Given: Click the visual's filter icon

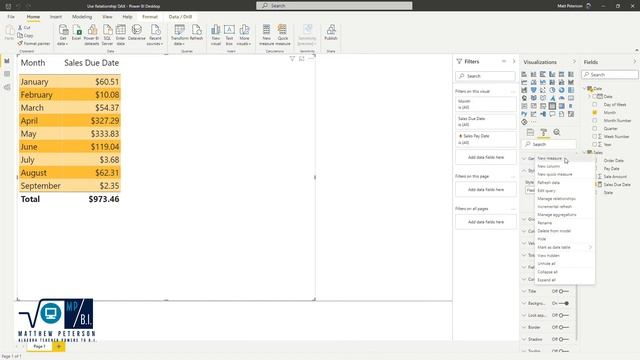Looking at the screenshot, I should point(292,59).
